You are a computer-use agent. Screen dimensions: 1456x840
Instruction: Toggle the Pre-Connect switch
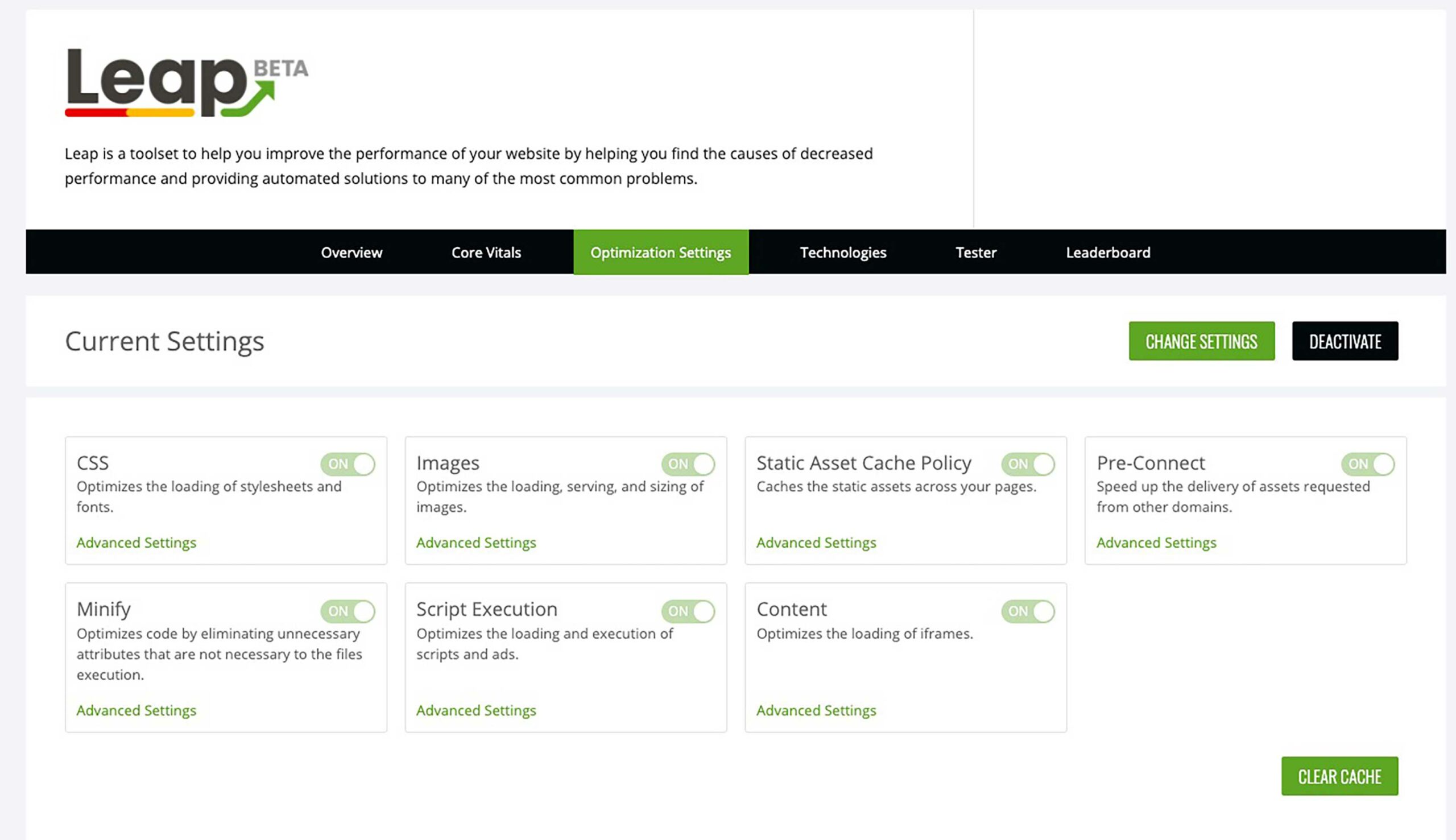click(x=1368, y=464)
